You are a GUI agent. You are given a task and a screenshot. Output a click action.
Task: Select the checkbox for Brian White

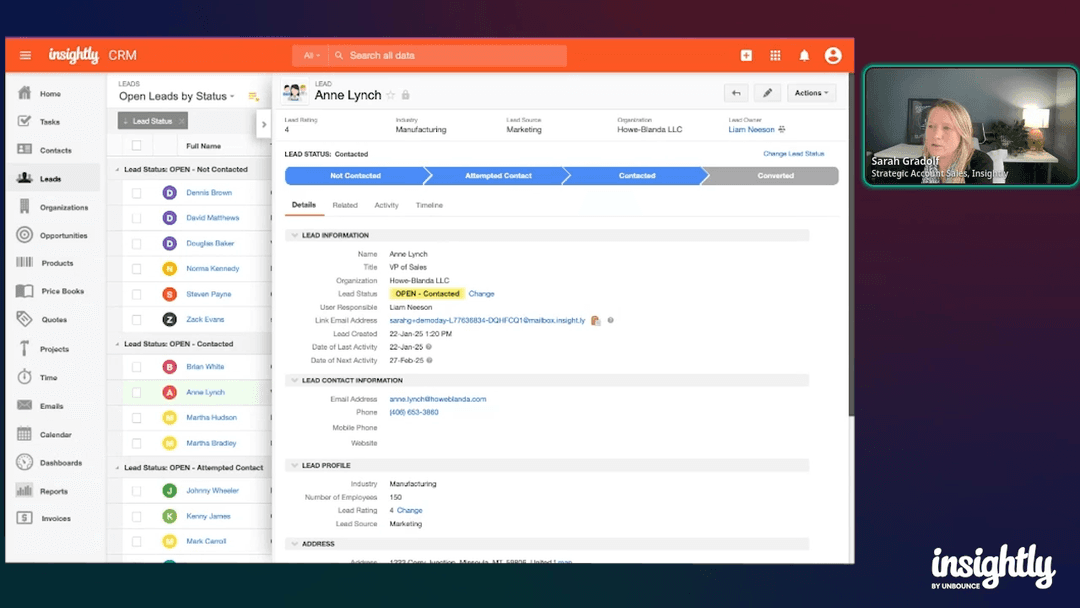(137, 367)
